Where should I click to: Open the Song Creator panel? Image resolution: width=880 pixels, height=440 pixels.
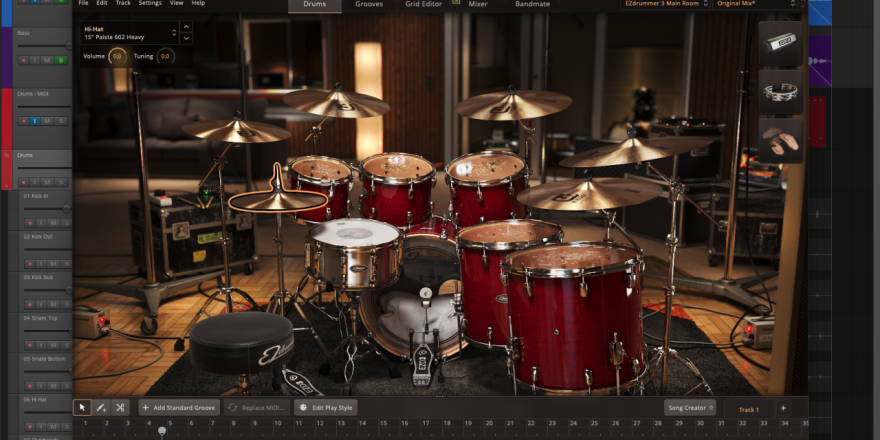tap(690, 408)
